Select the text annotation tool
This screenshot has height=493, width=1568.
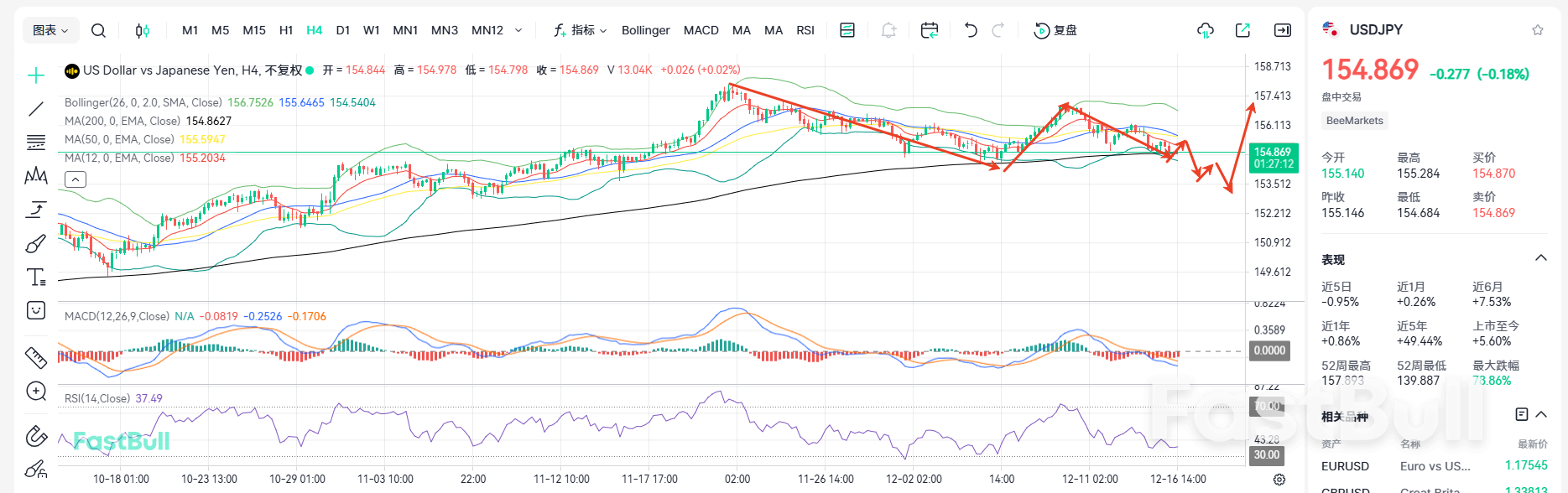(36, 278)
